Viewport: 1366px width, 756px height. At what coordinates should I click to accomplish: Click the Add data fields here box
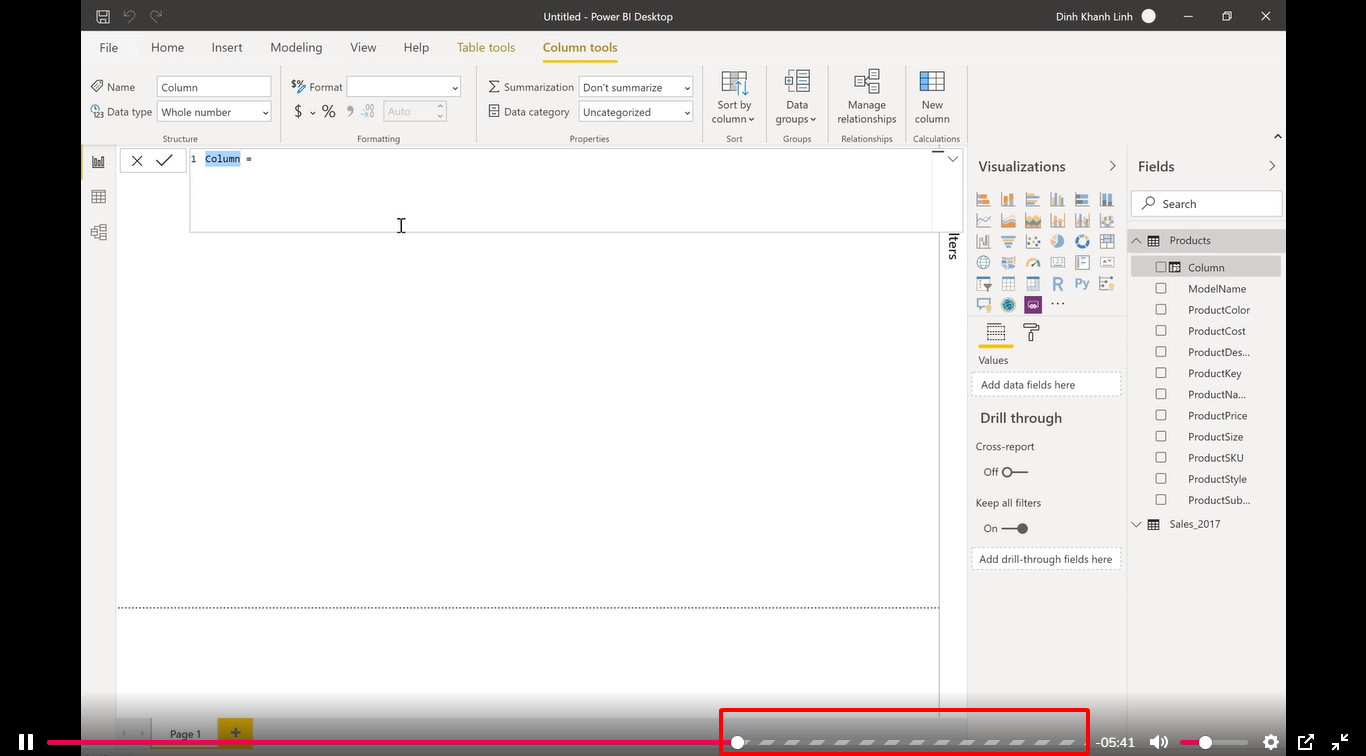point(1046,385)
